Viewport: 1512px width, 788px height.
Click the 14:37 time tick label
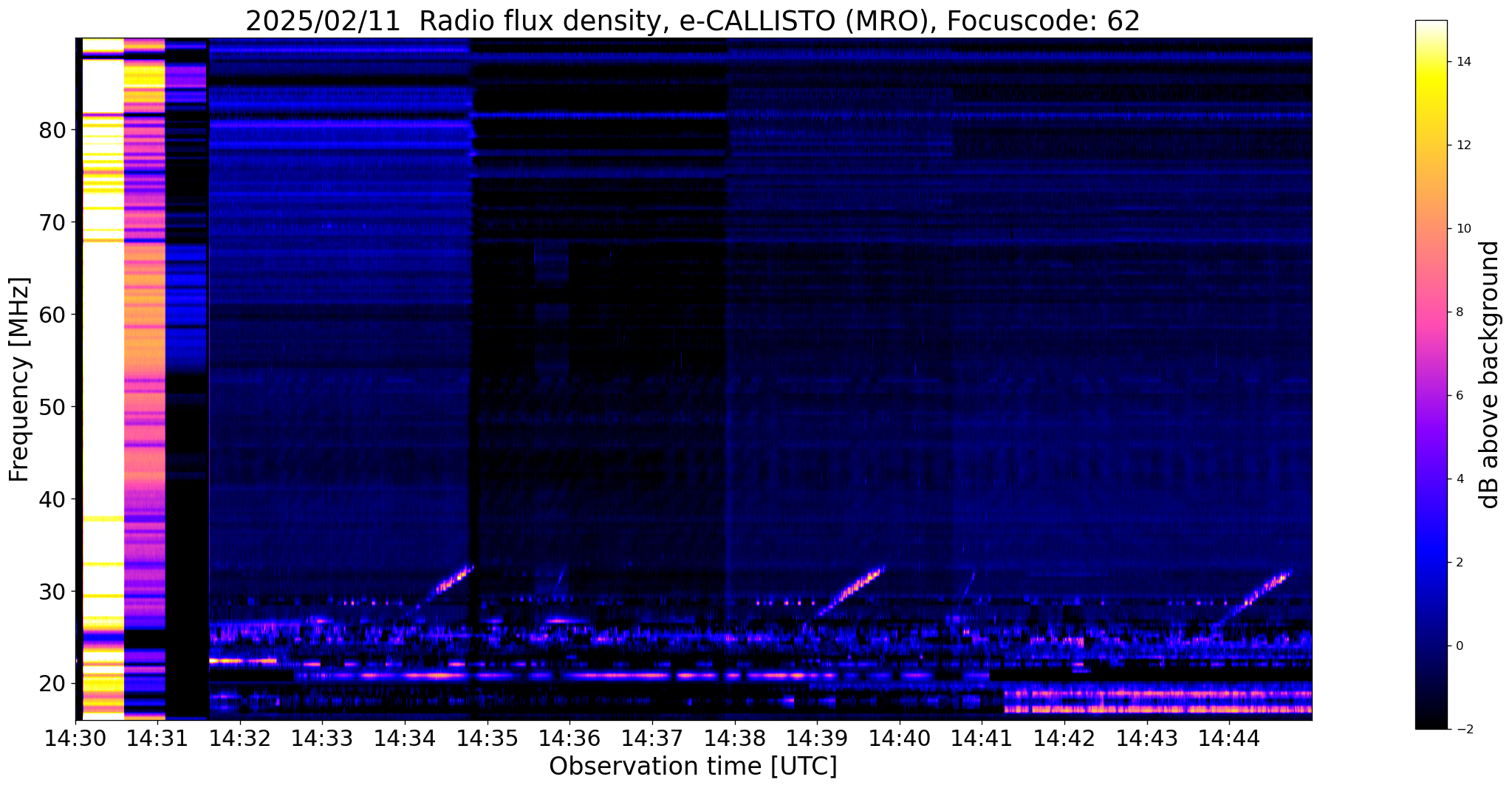(651, 737)
